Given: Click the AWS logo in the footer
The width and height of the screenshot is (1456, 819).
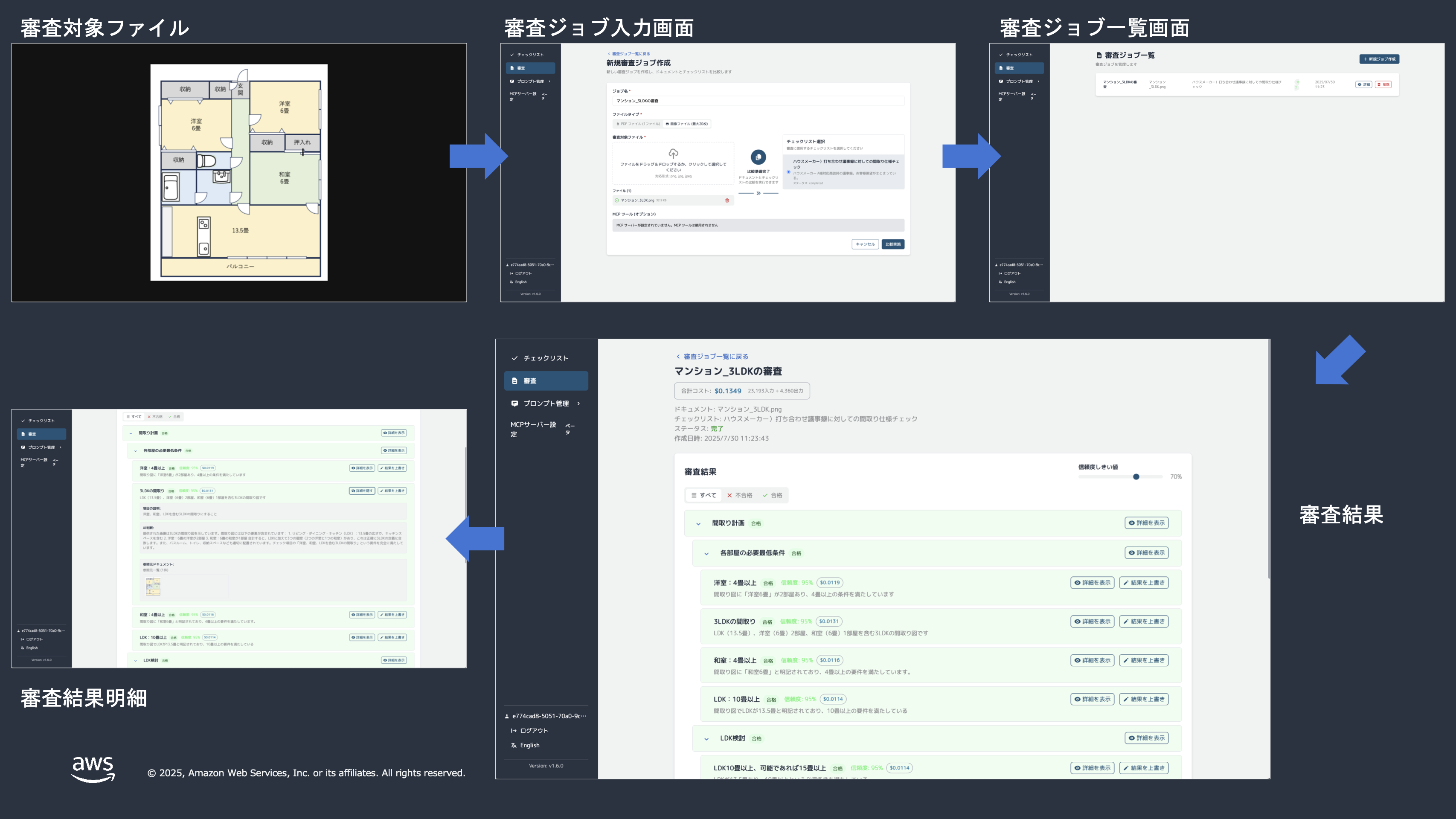Looking at the screenshot, I should click(x=93, y=769).
